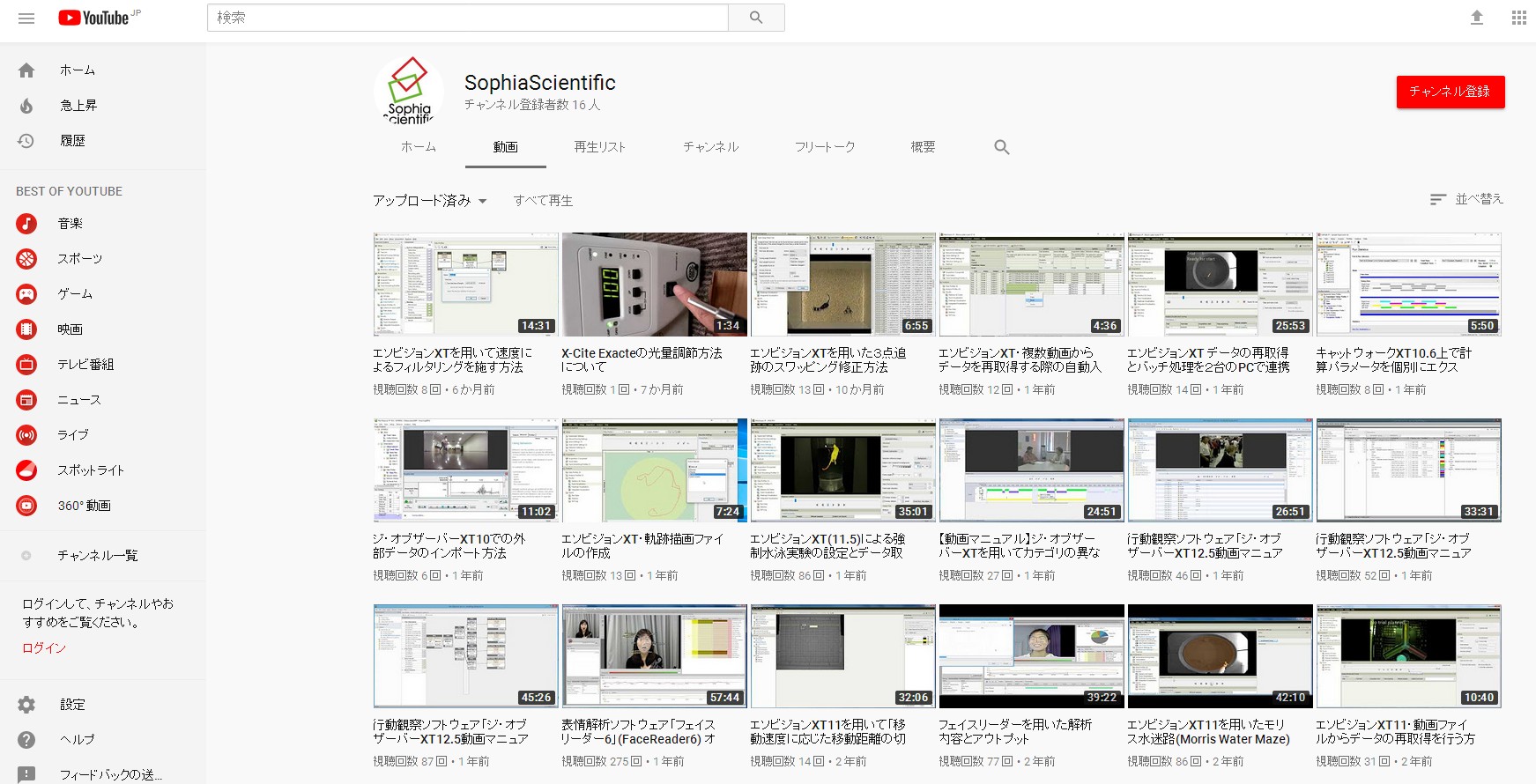Open the 7:24 trajectory video thumbnail
Screen dimensions: 1536x784
point(654,470)
